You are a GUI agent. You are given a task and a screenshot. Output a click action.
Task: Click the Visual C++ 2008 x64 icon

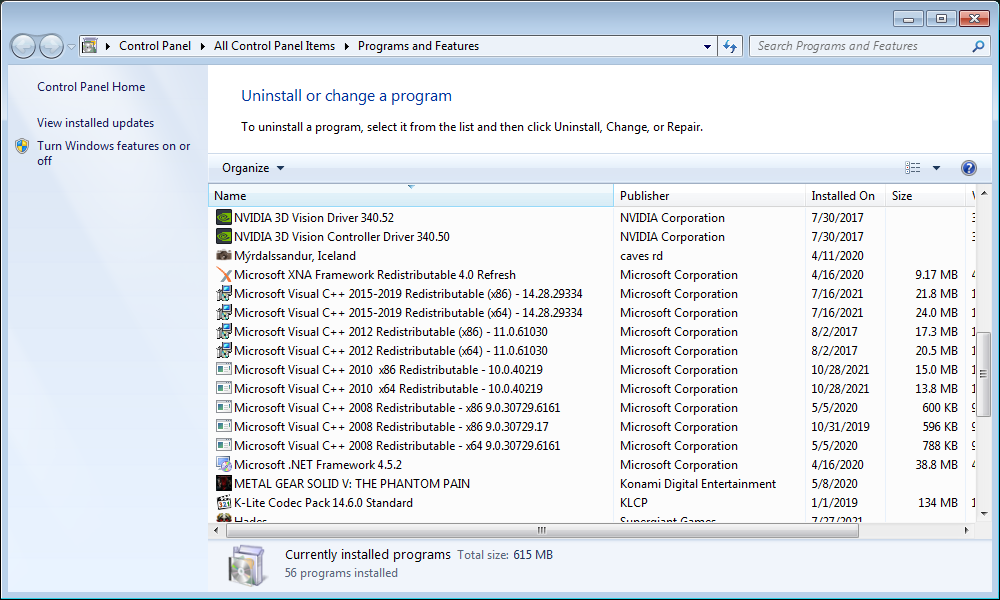(x=223, y=446)
